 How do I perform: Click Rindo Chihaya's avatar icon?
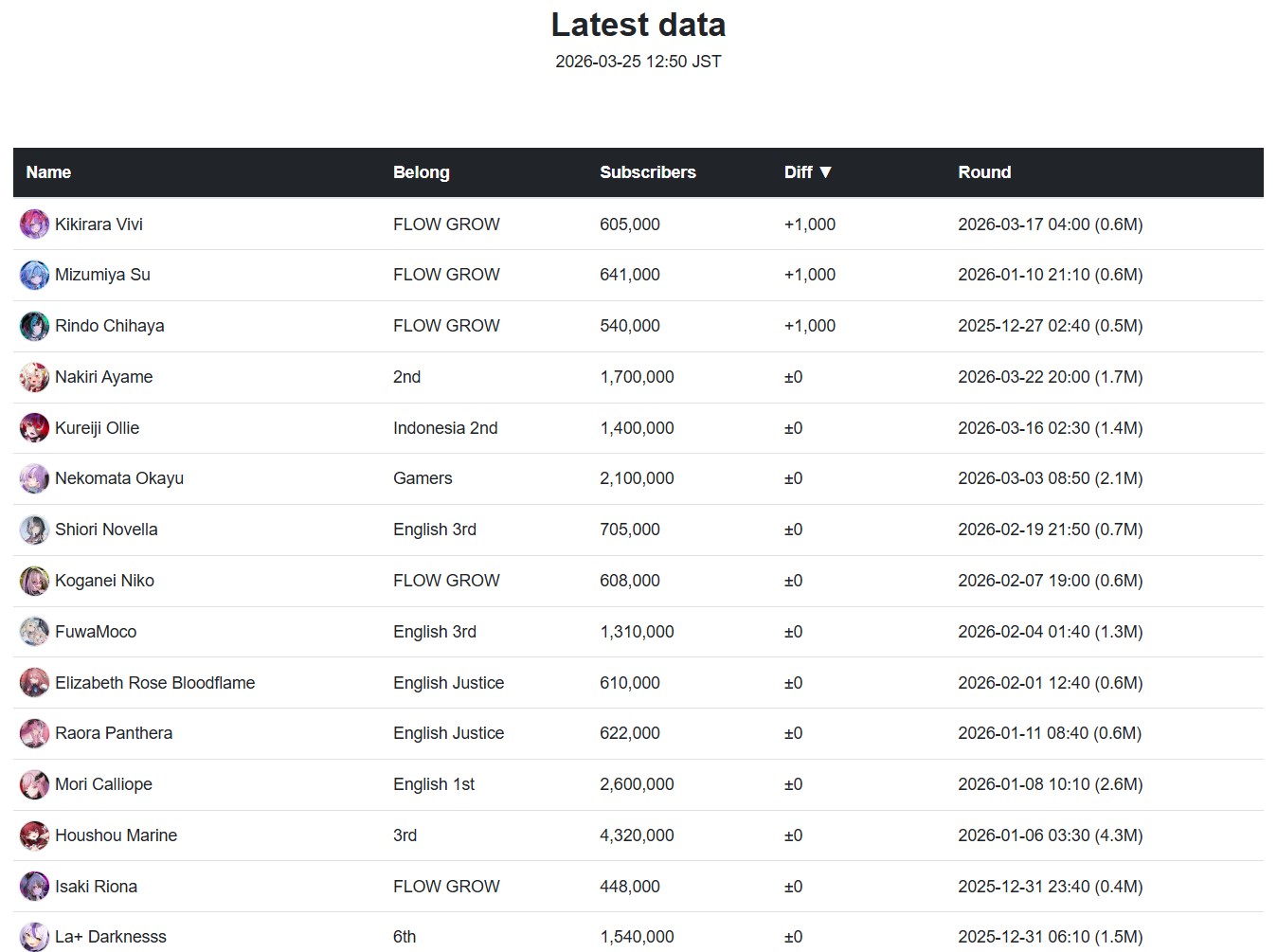click(34, 326)
